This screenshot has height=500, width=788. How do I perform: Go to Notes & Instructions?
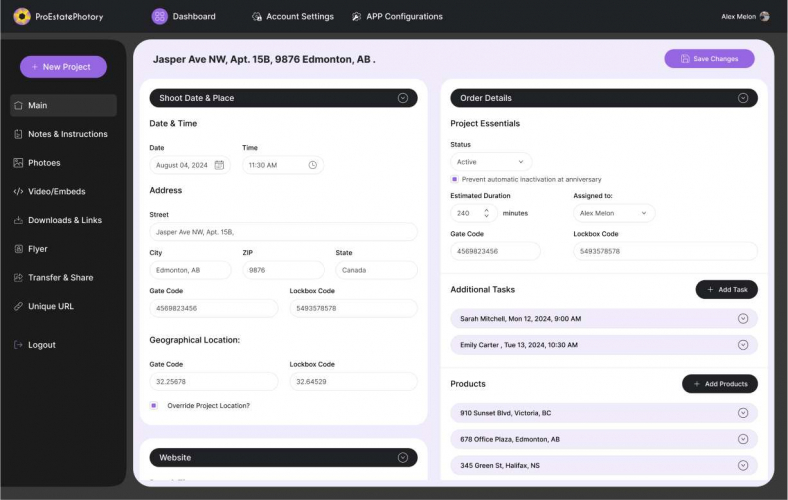click(63, 134)
